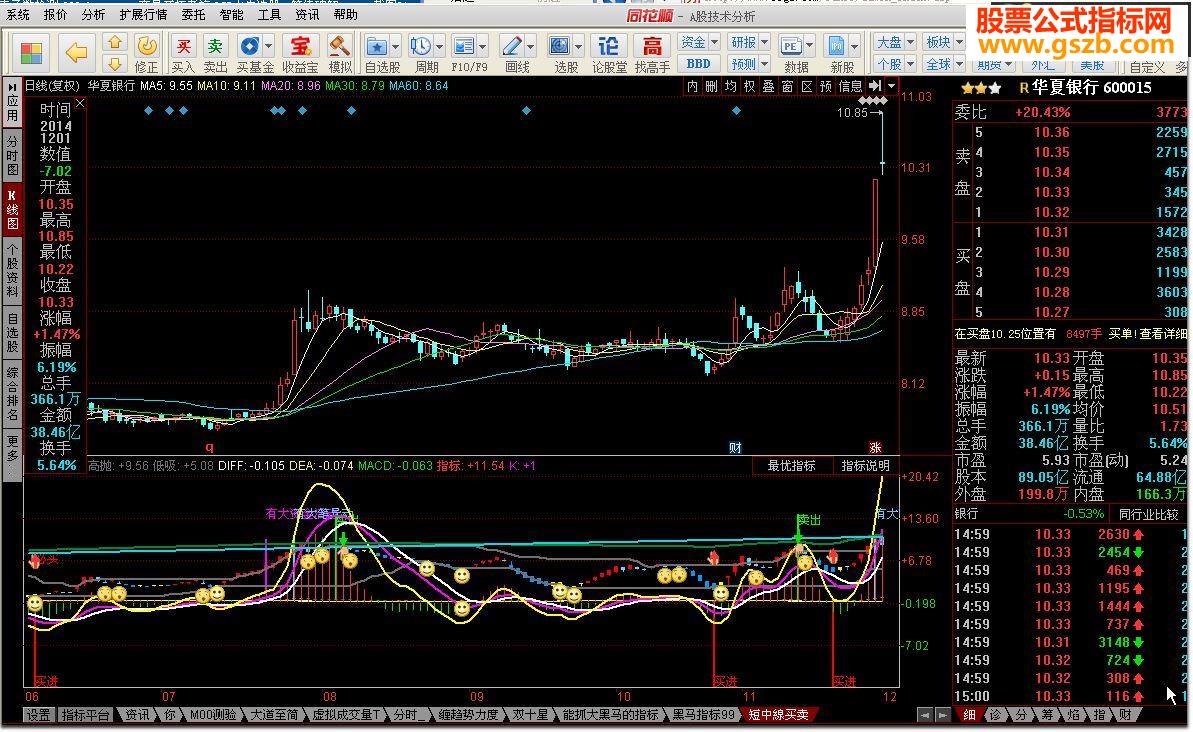This screenshot has width=1193, height=732.
Task: Click the BBD toolbar button
Action: point(698,64)
